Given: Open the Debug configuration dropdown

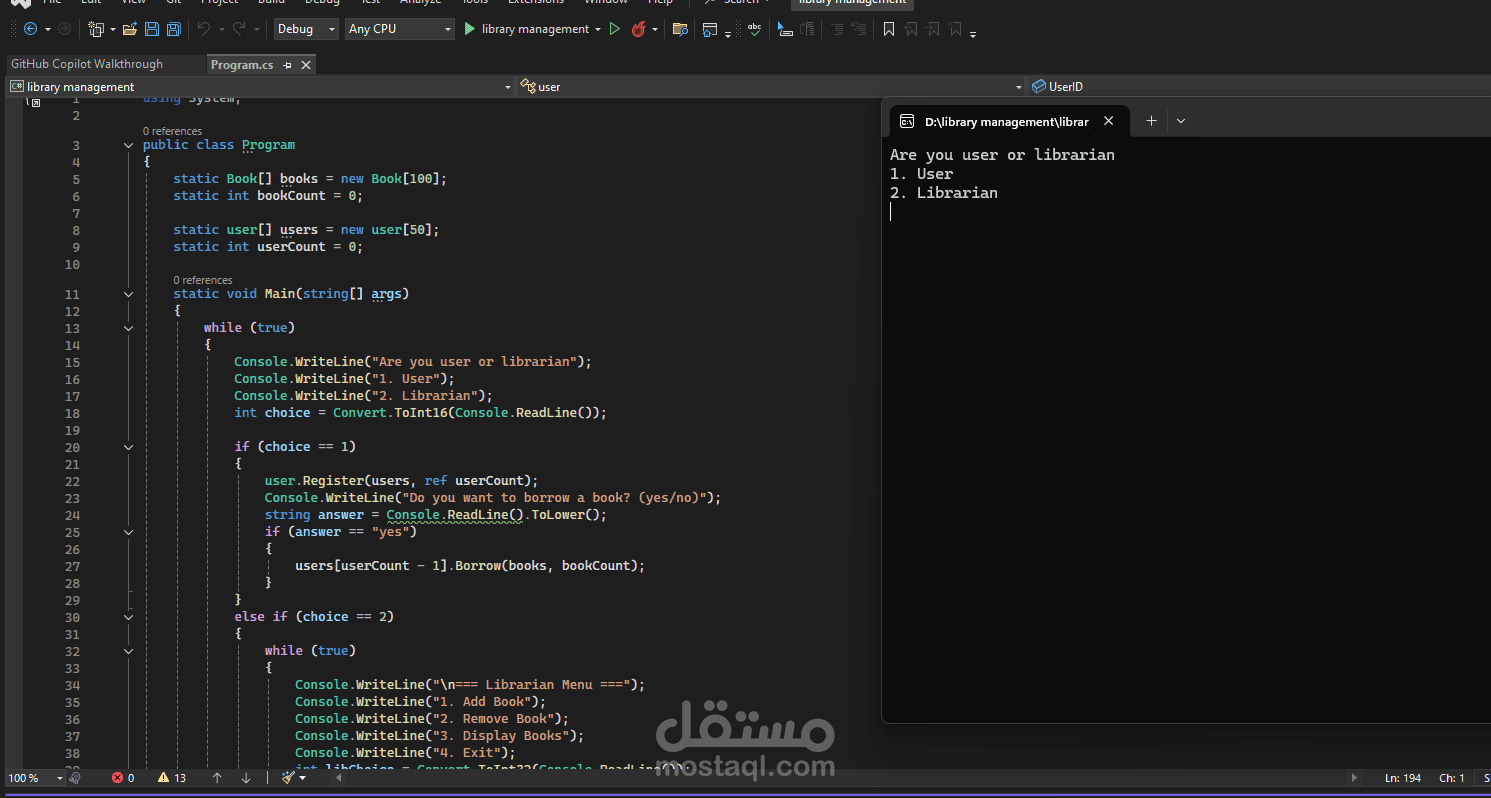Looking at the screenshot, I should pyautogui.click(x=306, y=29).
